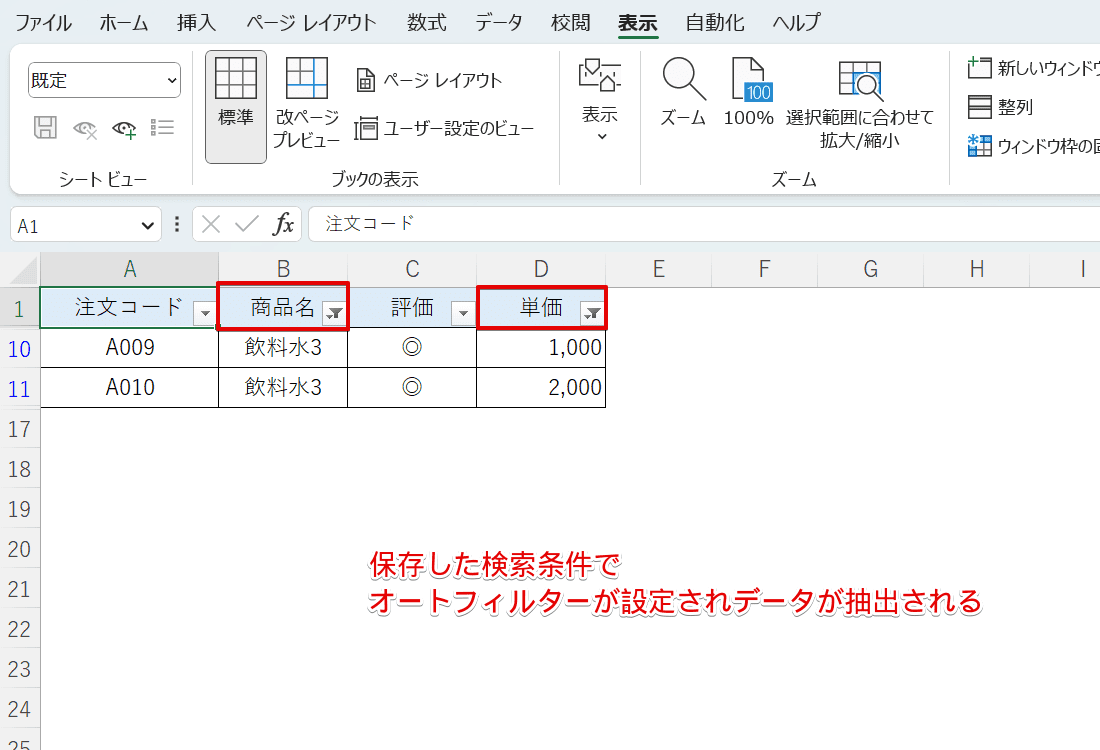Open the ファイル tab

tap(43, 23)
